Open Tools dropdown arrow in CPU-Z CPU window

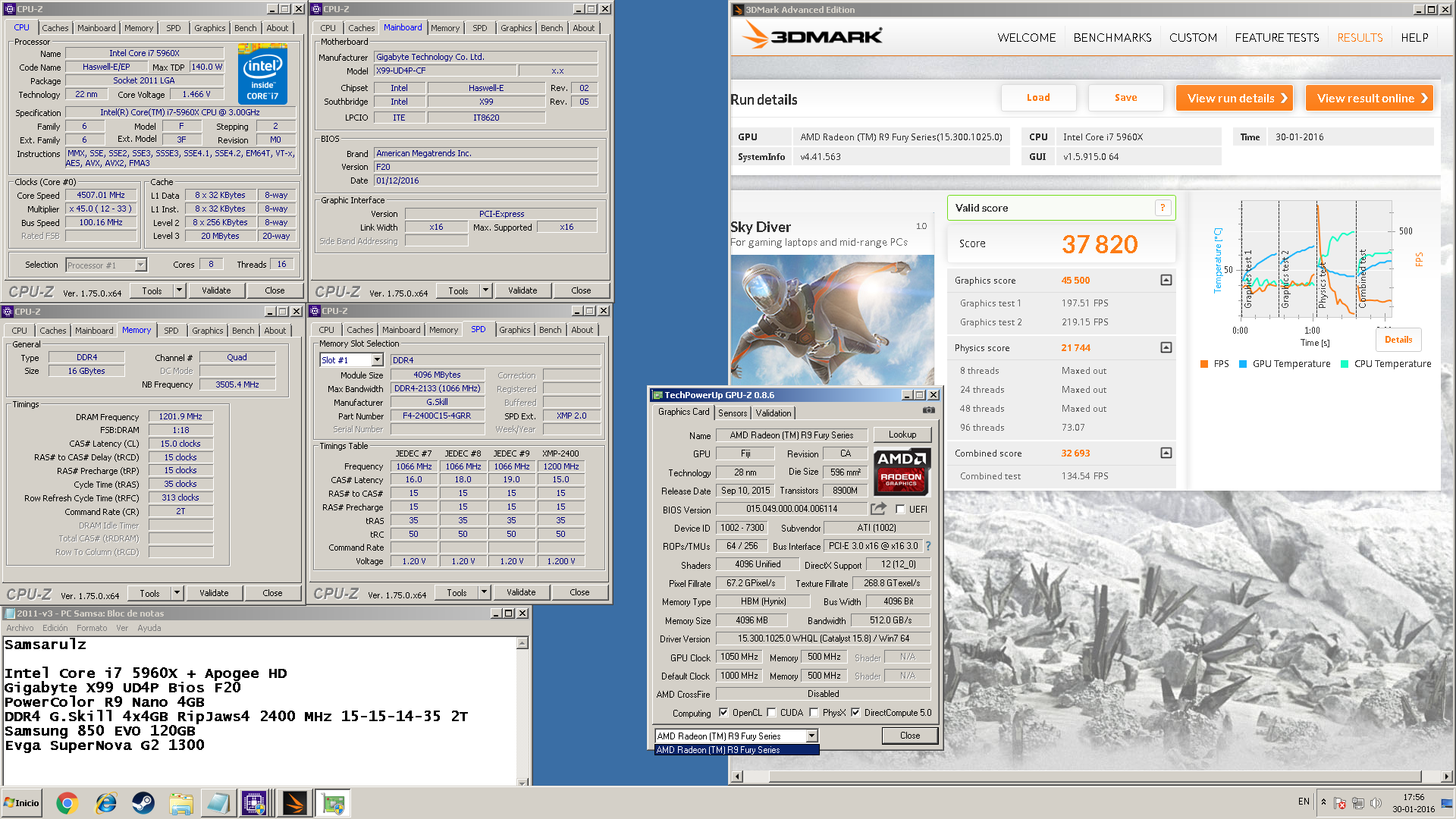coord(180,290)
